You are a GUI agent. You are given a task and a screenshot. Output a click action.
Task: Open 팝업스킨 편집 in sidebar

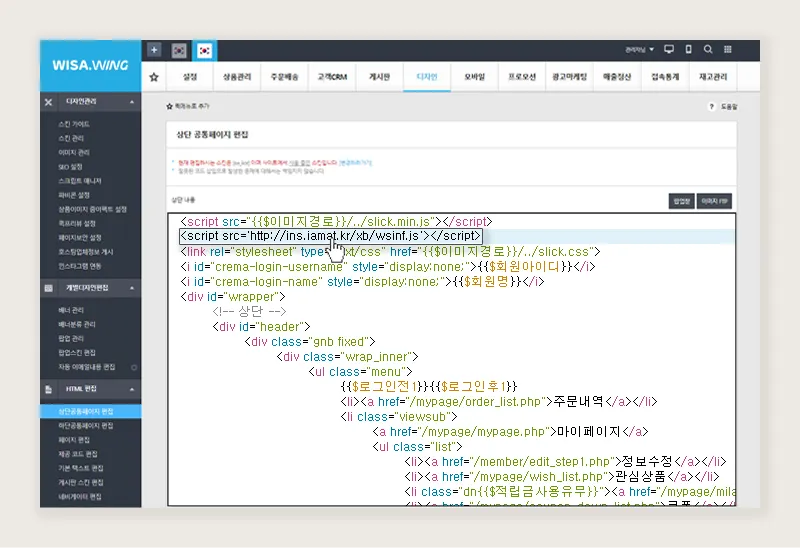[77, 353]
